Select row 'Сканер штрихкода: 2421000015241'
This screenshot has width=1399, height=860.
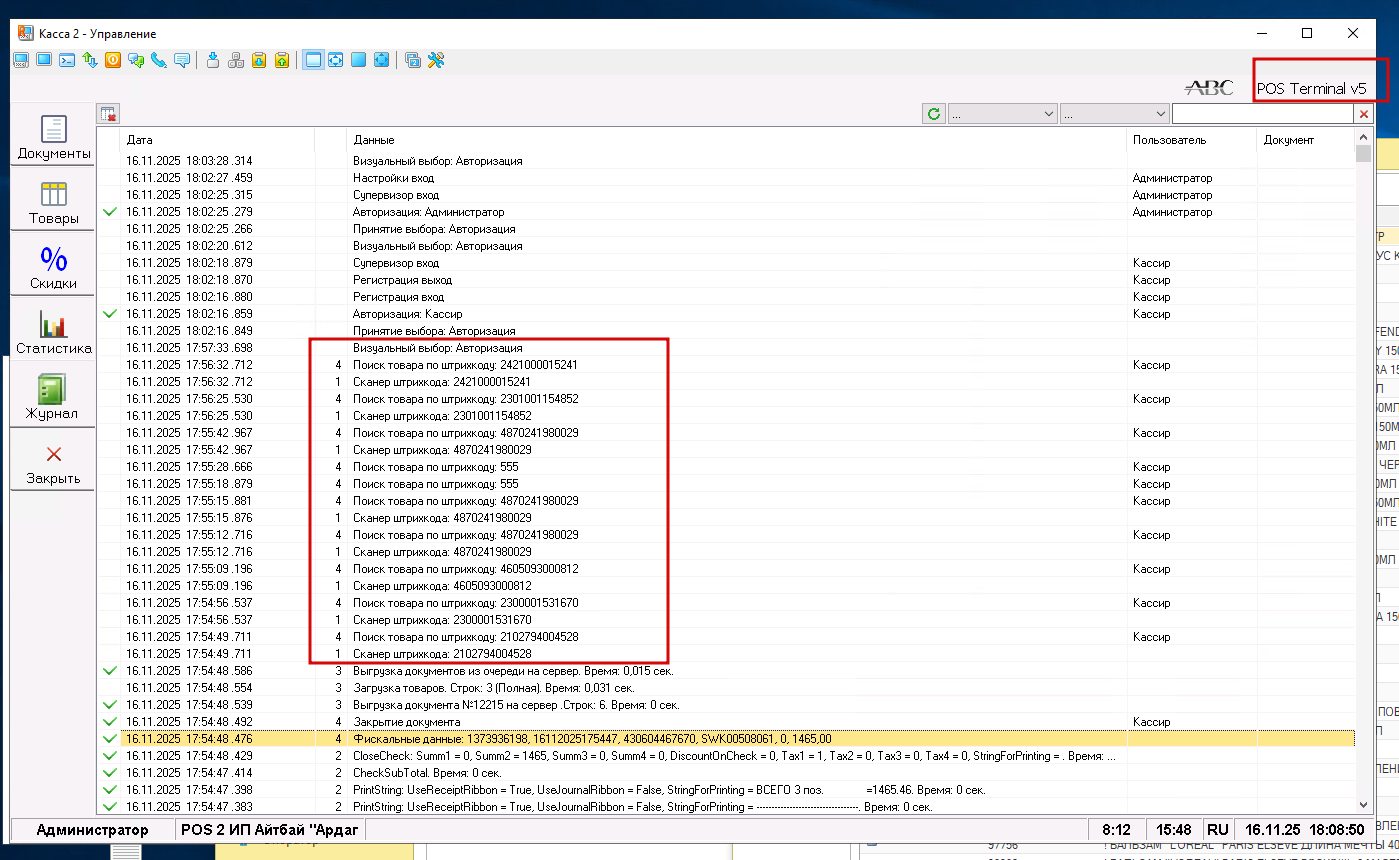[x=727, y=382]
